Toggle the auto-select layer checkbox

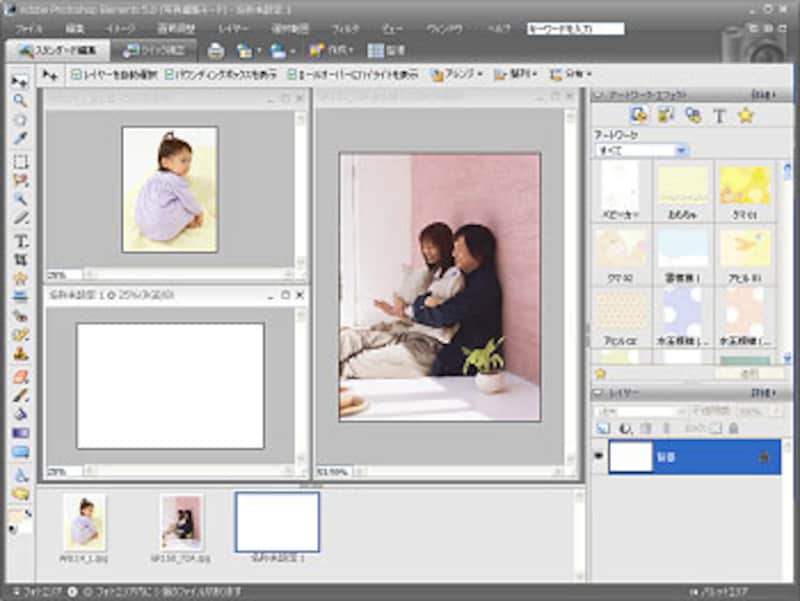coord(76,74)
